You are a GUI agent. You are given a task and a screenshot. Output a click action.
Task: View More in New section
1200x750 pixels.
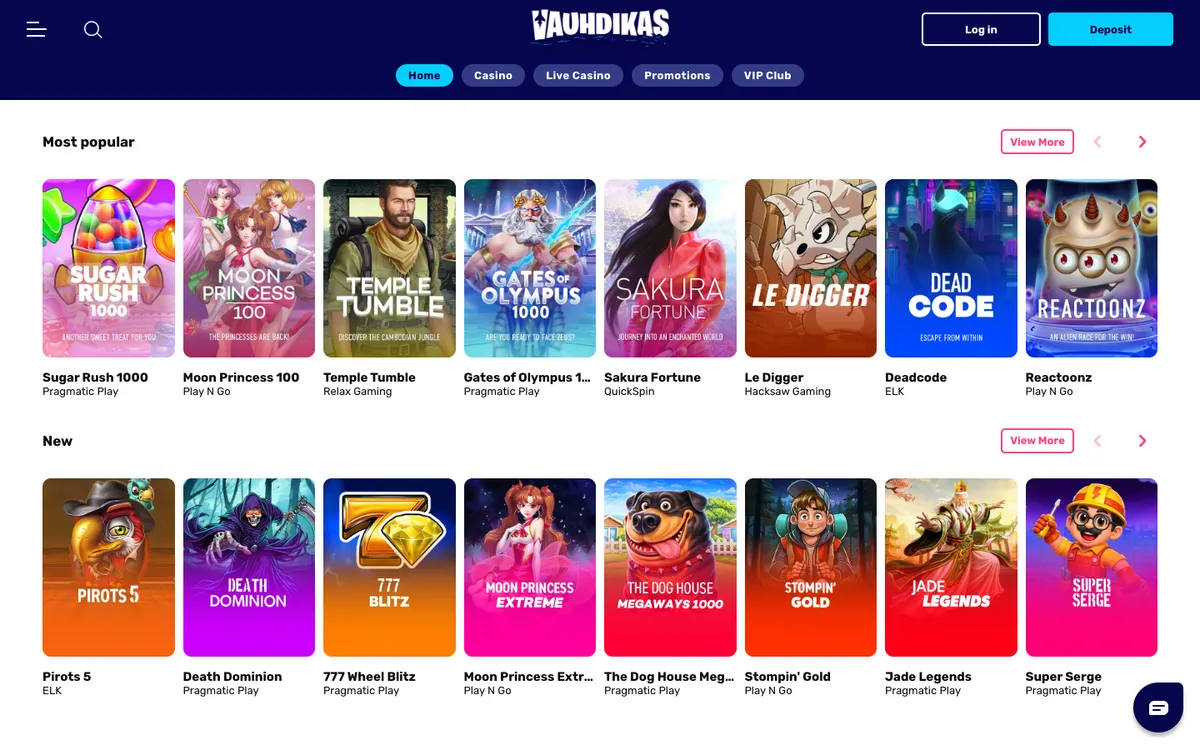pos(1037,441)
